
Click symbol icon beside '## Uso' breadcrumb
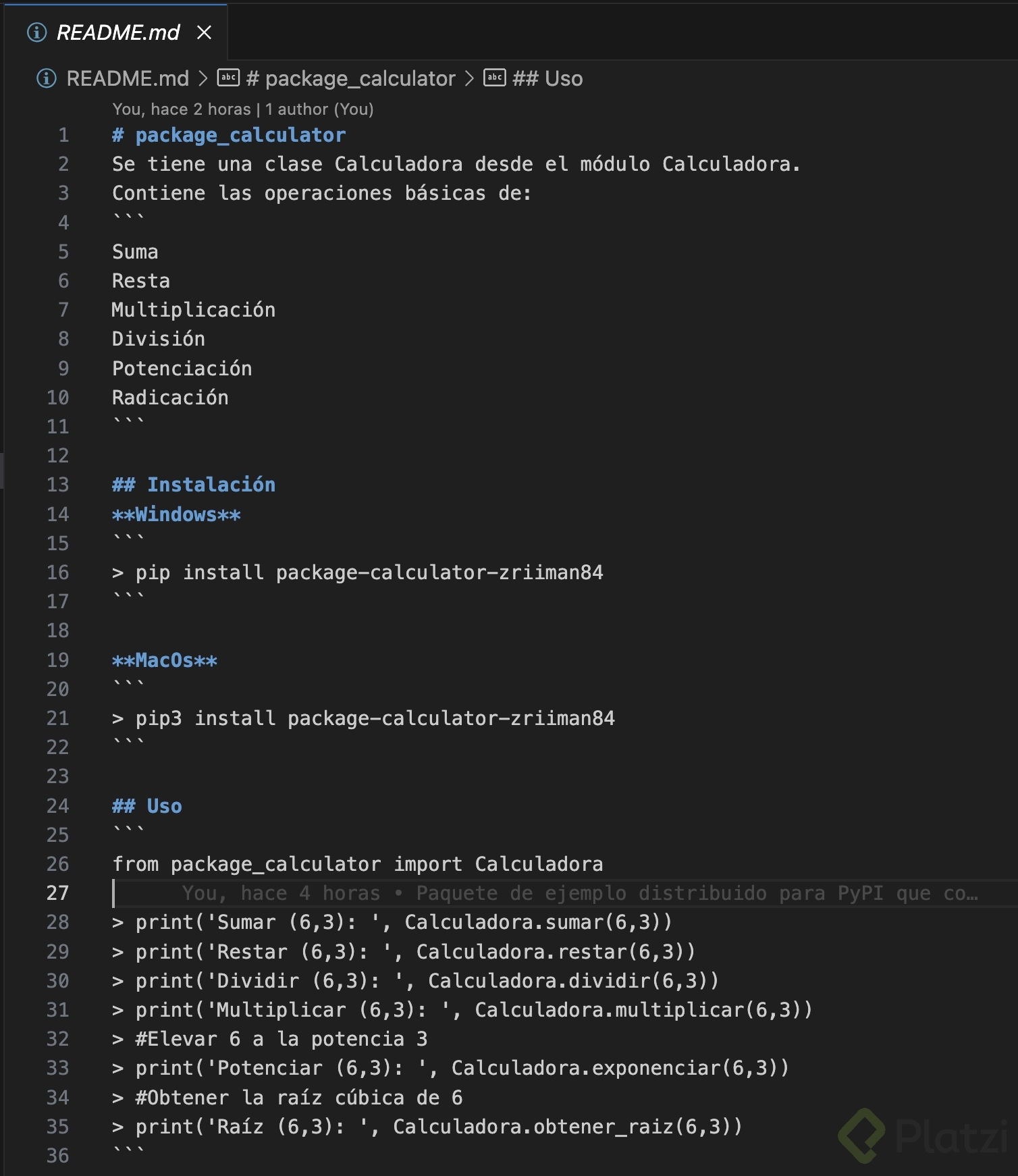coord(495,78)
